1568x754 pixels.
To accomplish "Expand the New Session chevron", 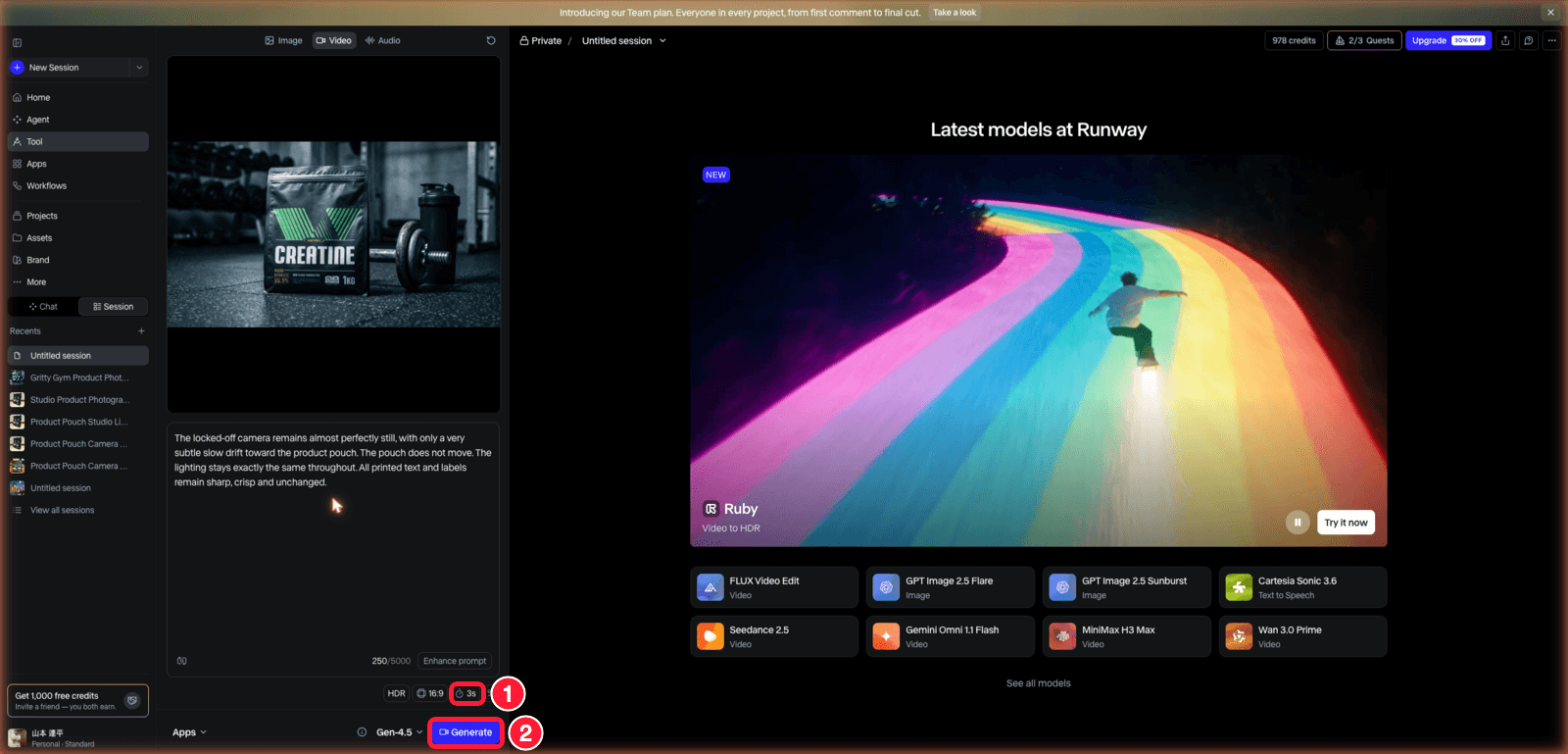I will click(139, 68).
